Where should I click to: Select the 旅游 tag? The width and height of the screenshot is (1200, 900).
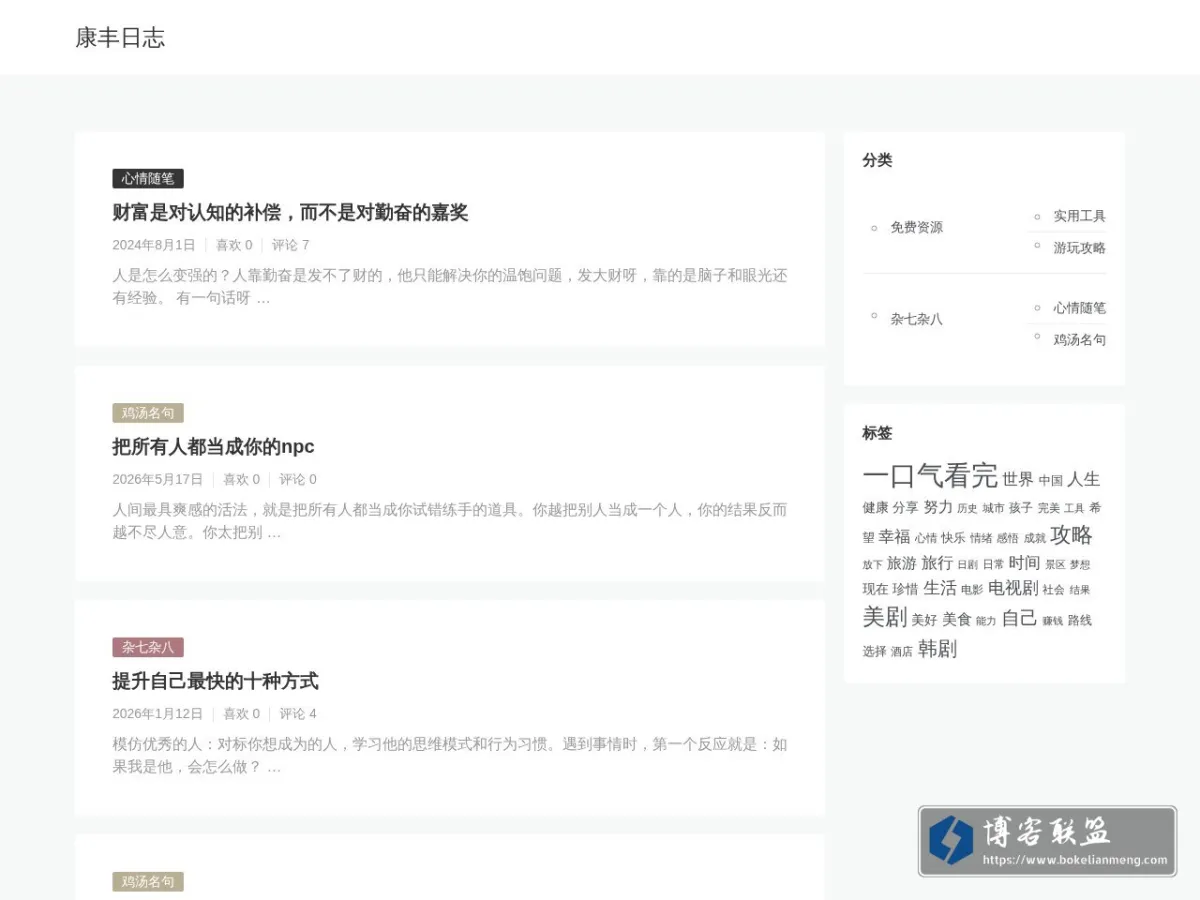tap(901, 564)
